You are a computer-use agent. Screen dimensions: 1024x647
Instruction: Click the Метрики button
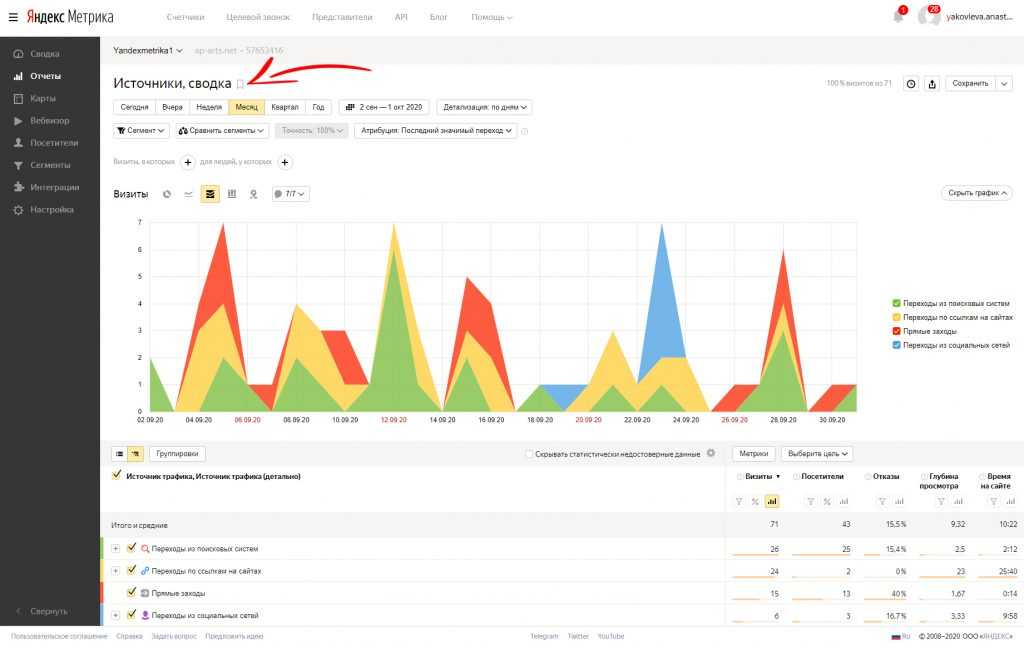754,454
